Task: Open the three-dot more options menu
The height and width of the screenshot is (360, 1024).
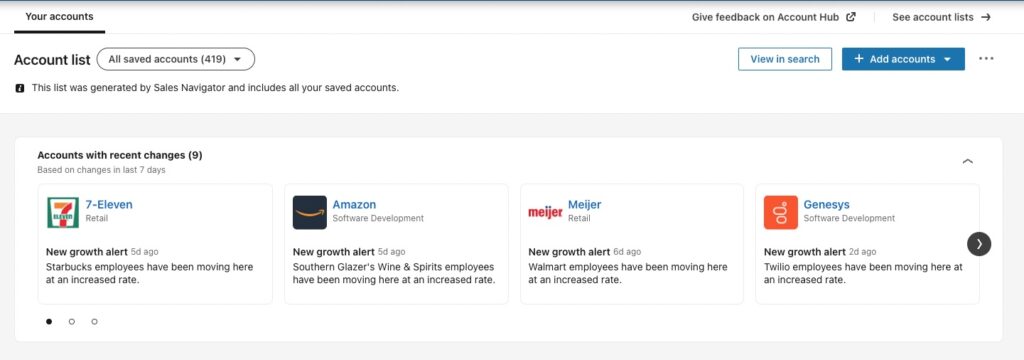Action: [x=986, y=59]
